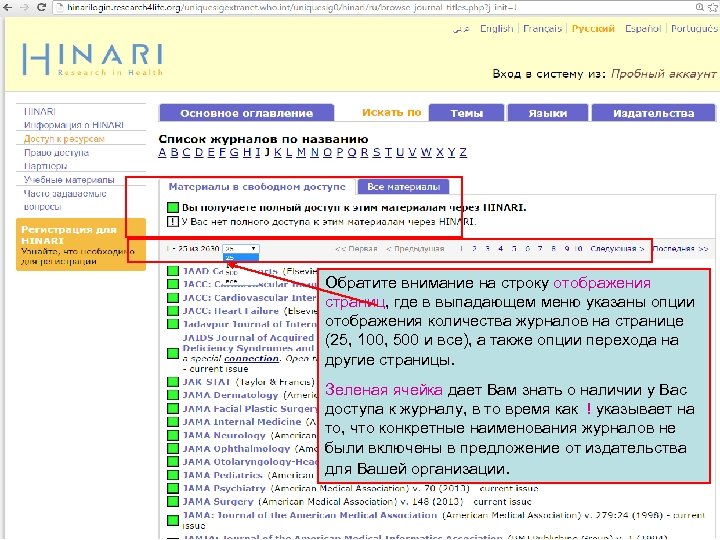Open the Языки tab
720x540 pixels.
(x=548, y=113)
